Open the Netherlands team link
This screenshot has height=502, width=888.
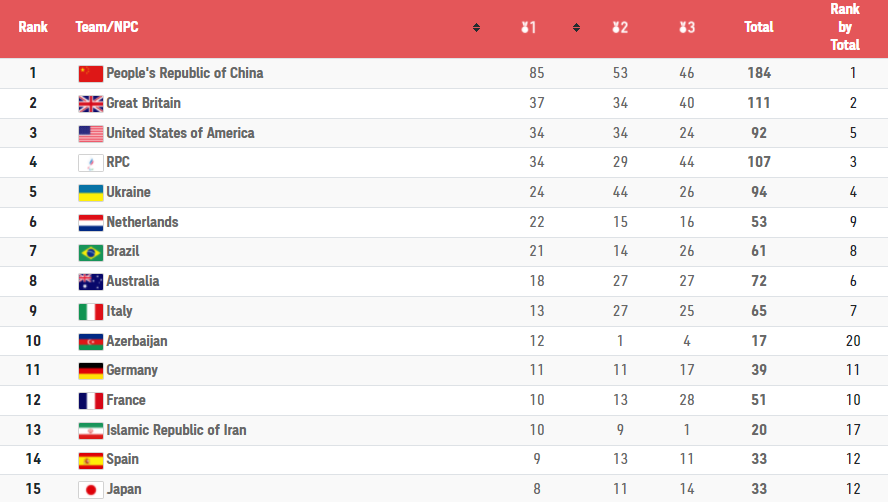pyautogui.click(x=142, y=222)
